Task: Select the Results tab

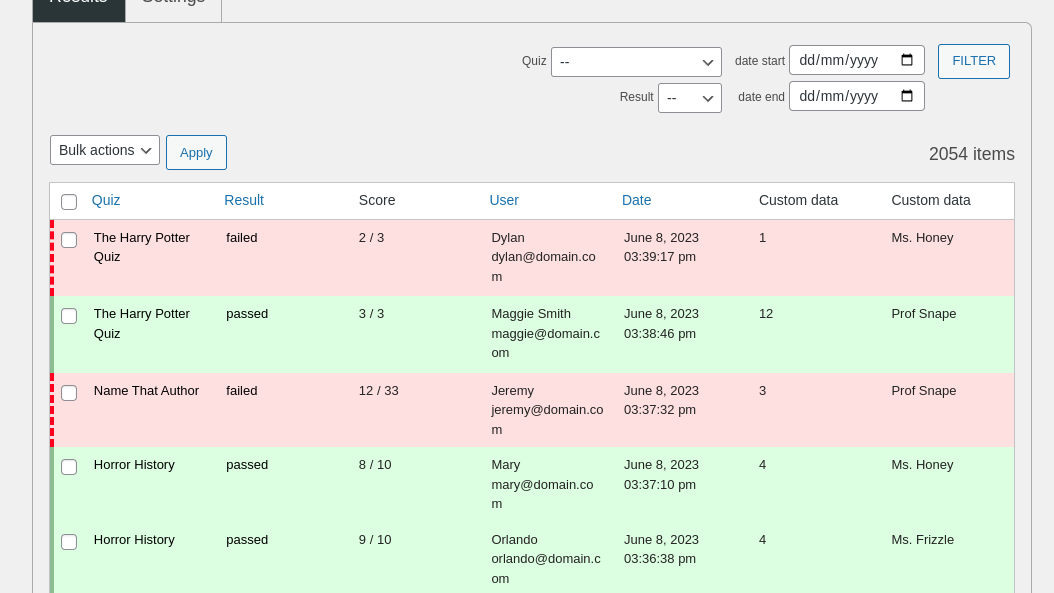Action: tap(79, 5)
